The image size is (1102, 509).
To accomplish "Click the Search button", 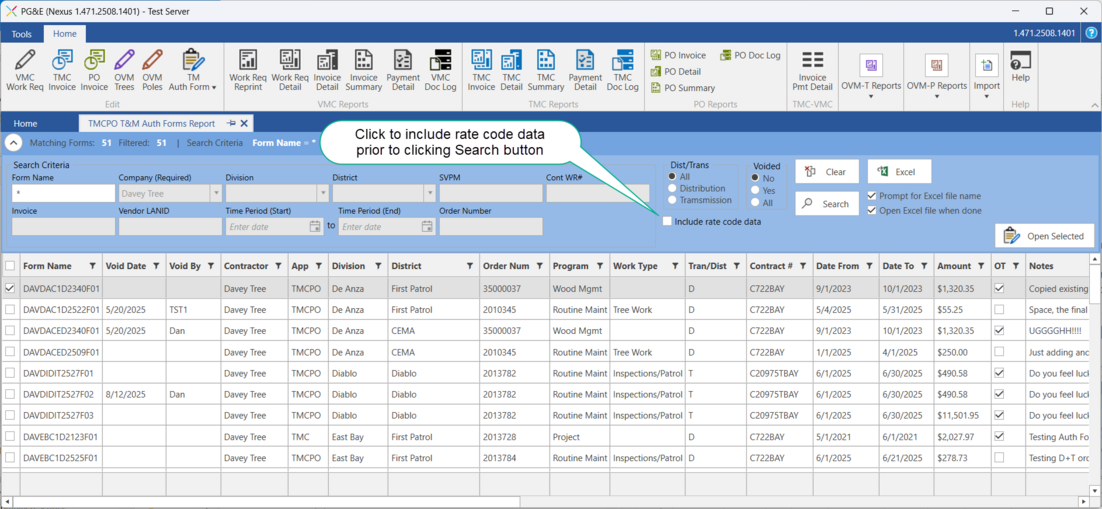I will tap(826, 204).
